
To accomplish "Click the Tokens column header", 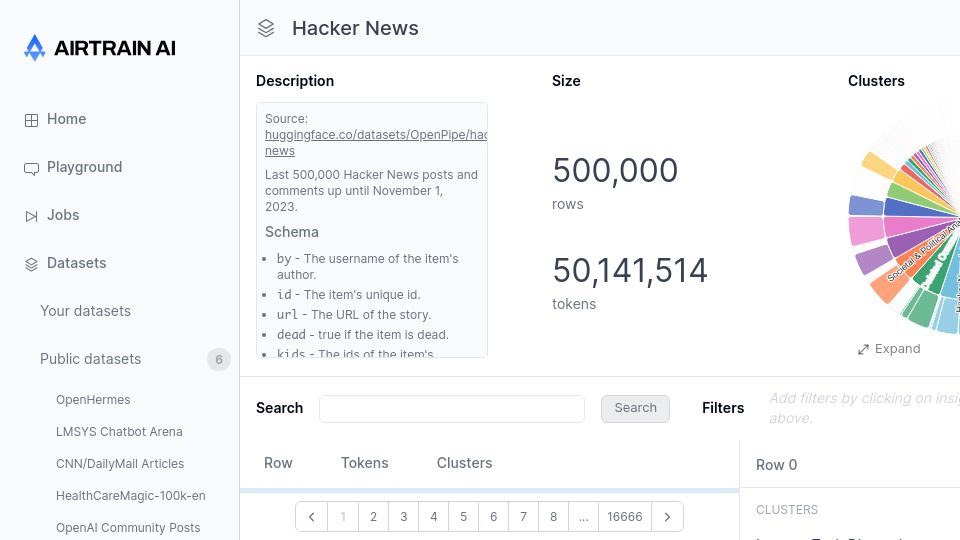I will pos(364,463).
